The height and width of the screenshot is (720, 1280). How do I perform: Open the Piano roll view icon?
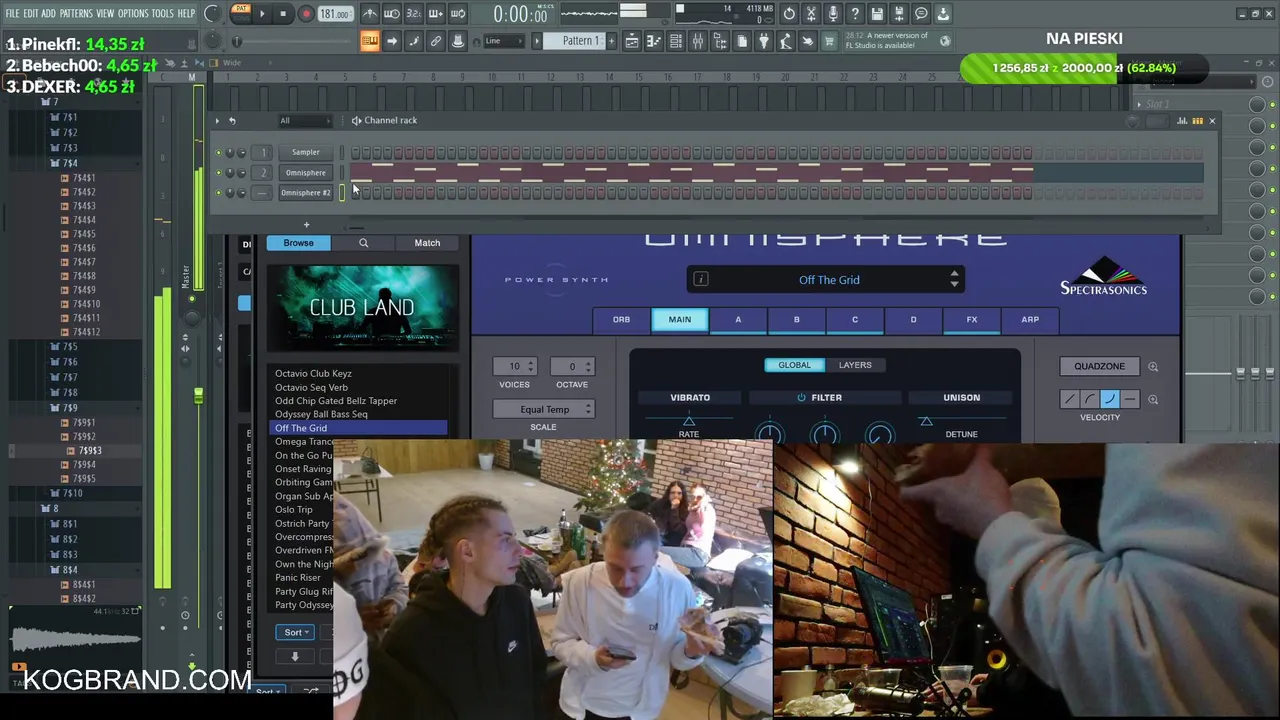[x=654, y=41]
